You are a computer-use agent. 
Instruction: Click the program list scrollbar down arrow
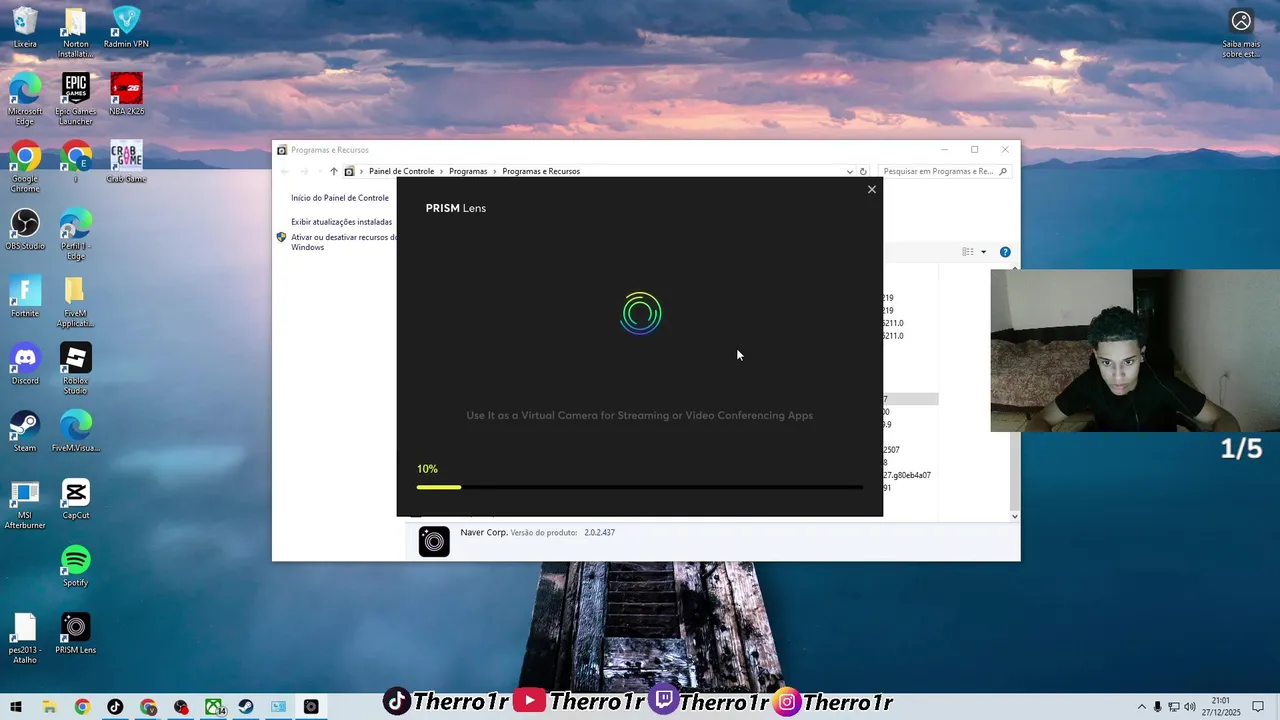tap(1015, 516)
